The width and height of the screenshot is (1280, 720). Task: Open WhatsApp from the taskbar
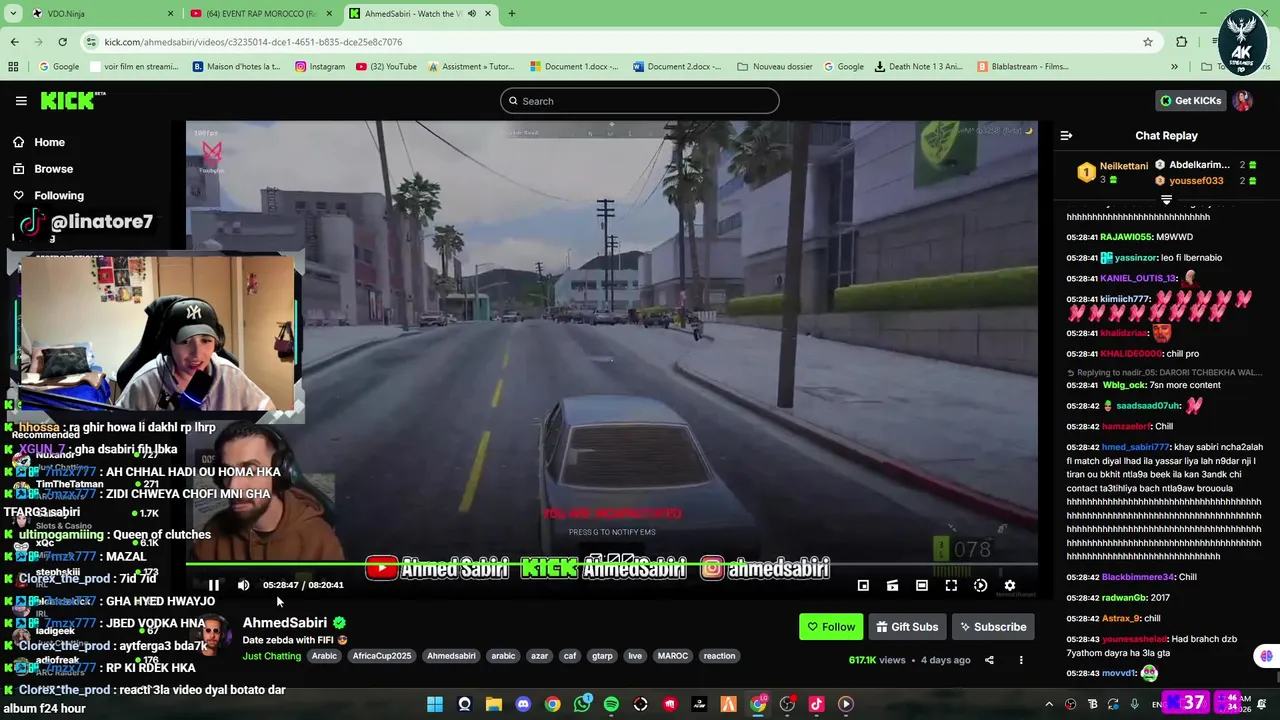coord(582,704)
